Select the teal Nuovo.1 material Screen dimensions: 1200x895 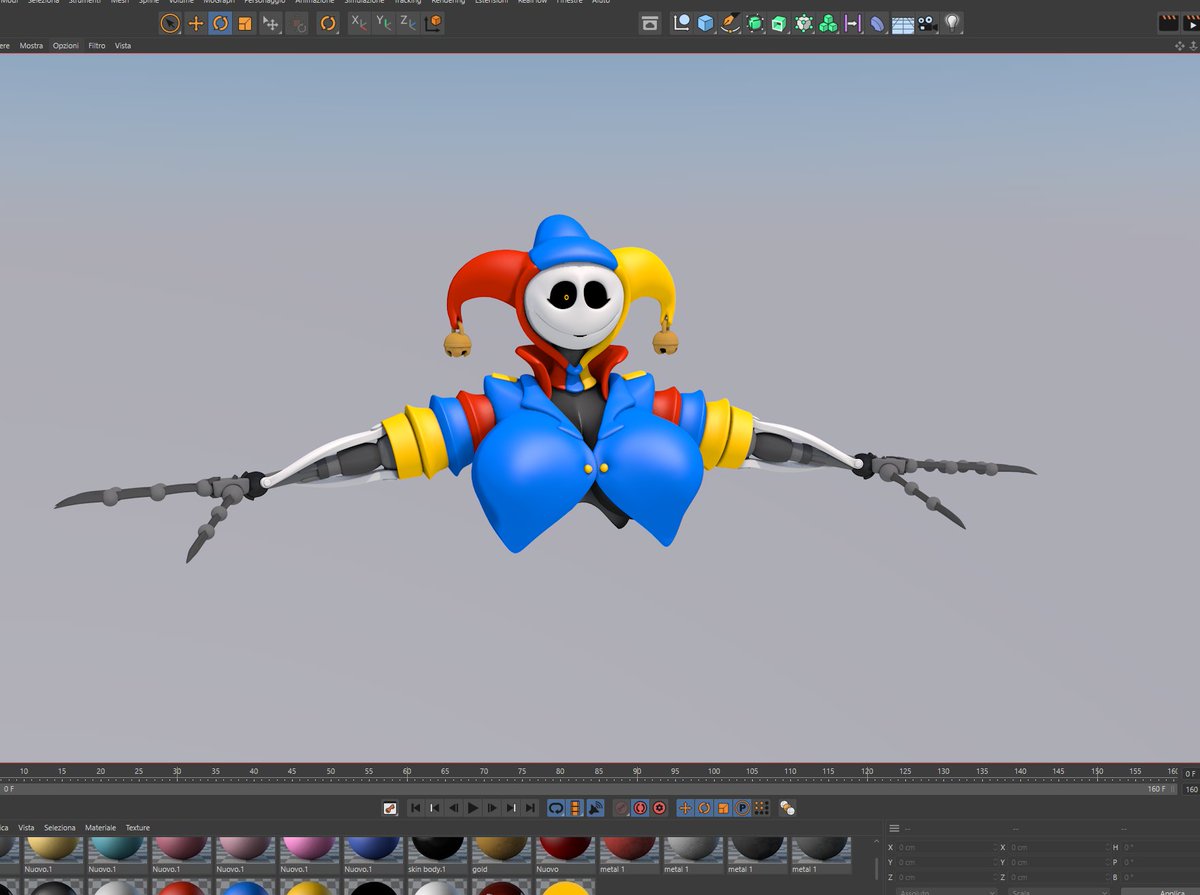click(x=117, y=856)
